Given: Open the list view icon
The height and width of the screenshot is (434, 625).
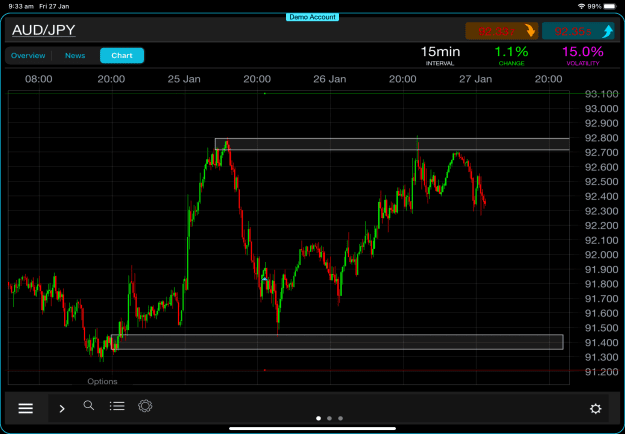Looking at the screenshot, I should [x=117, y=406].
